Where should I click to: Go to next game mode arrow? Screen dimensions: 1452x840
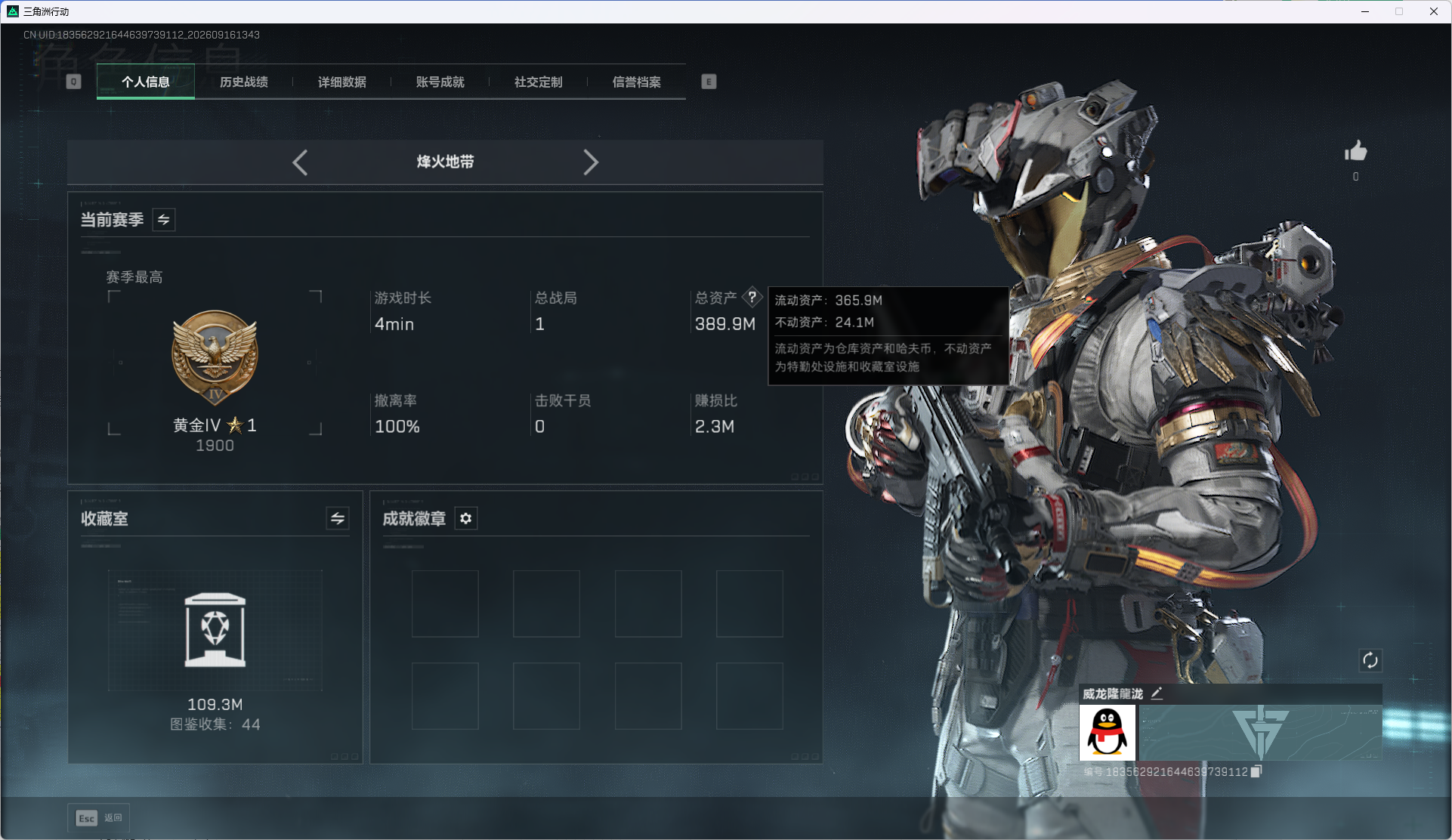tap(591, 162)
